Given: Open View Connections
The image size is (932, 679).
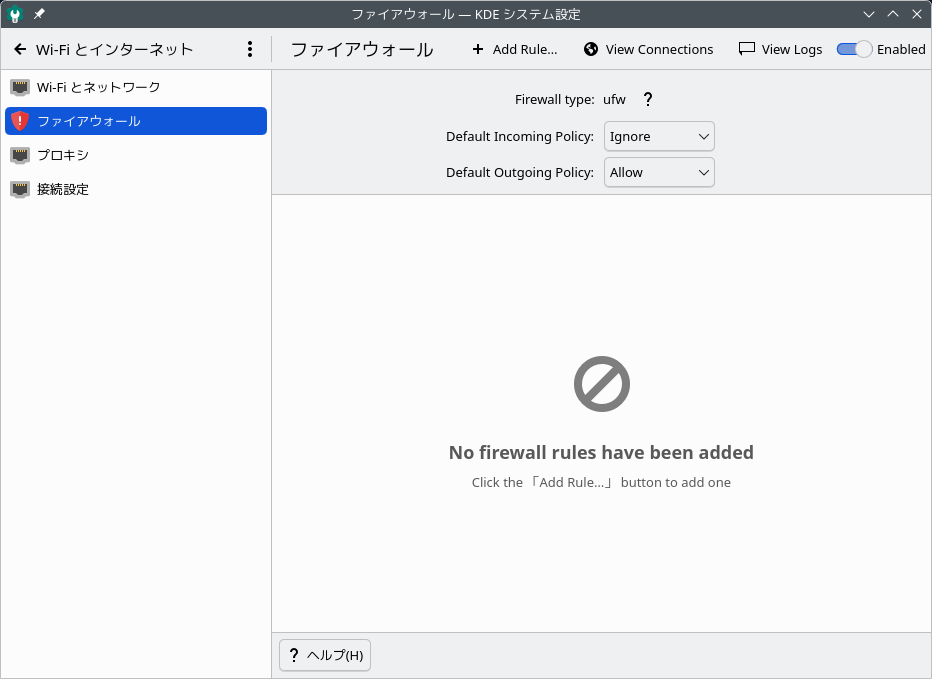Looking at the screenshot, I should 648,49.
